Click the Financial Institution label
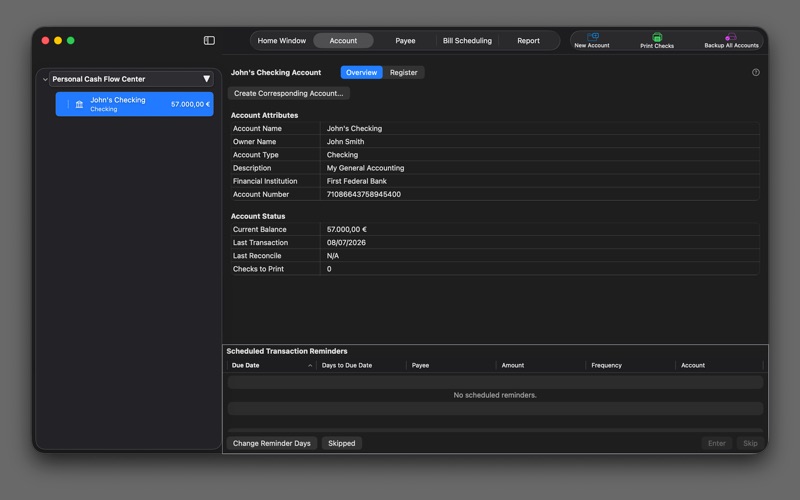800x500 pixels. [265, 181]
